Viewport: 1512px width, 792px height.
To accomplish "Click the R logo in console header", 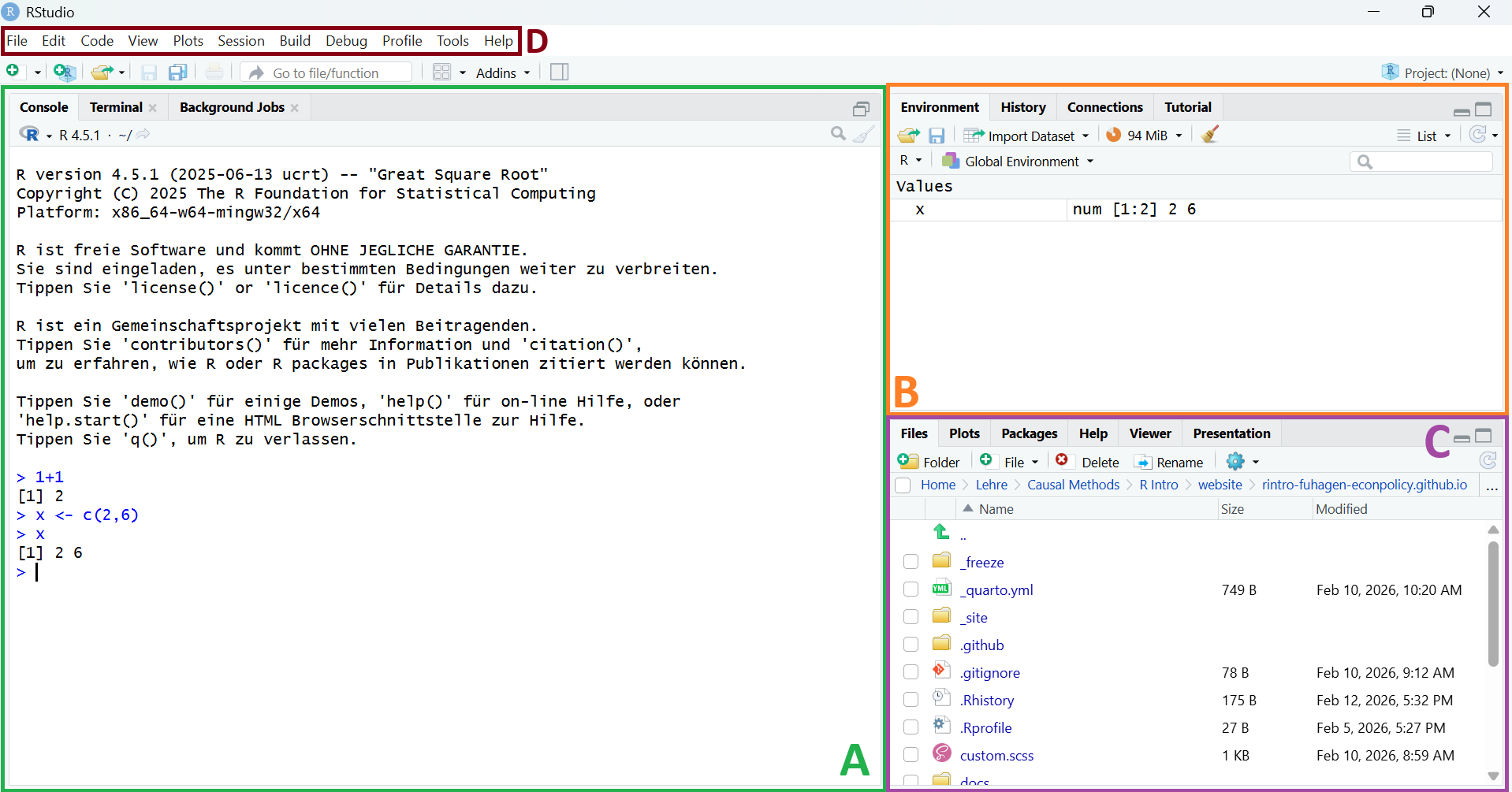I will coord(29,134).
